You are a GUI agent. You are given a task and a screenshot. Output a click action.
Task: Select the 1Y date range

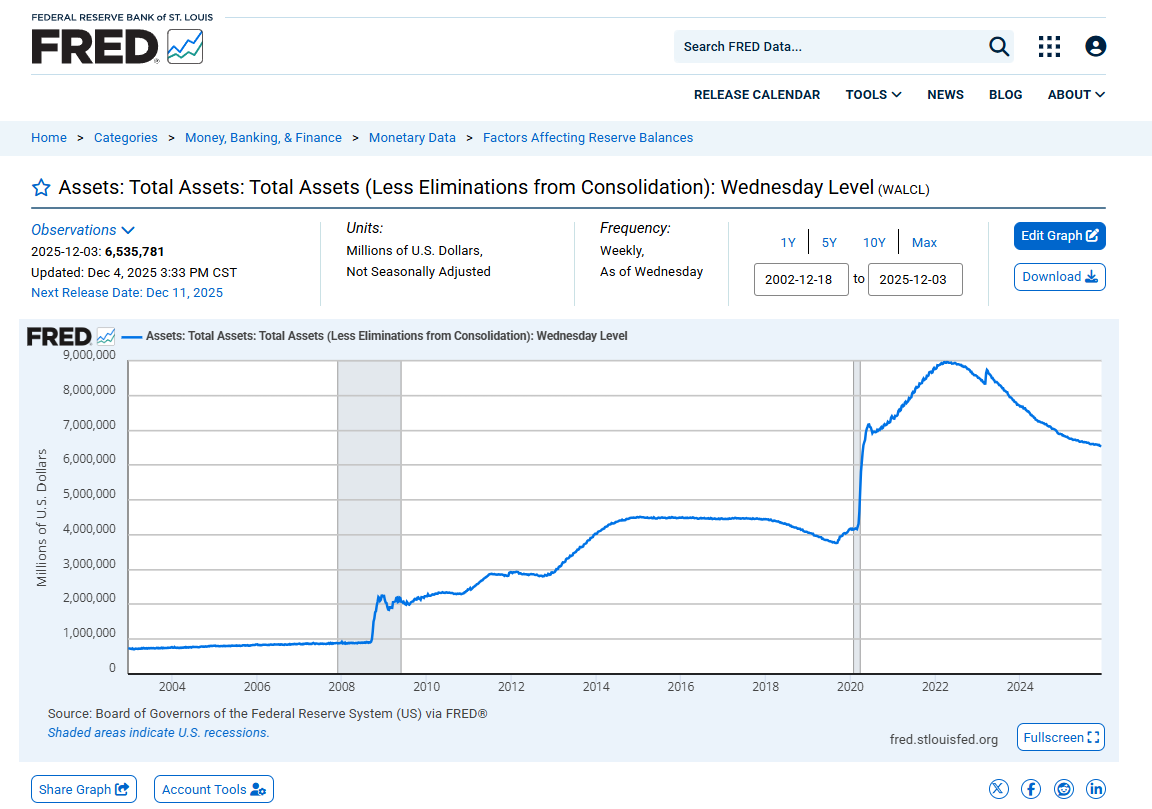788,242
